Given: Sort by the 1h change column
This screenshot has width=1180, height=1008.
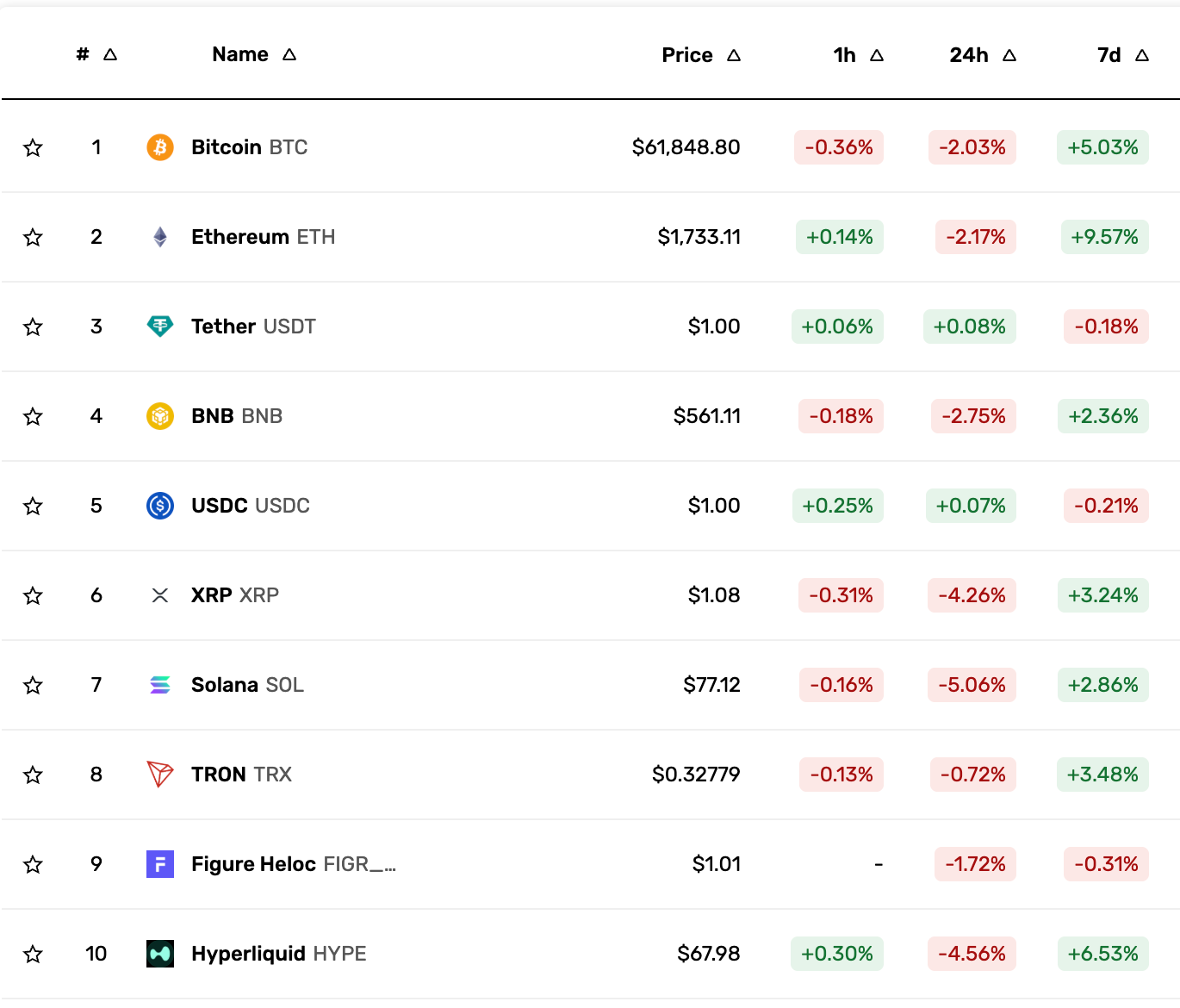Looking at the screenshot, I should point(858,55).
